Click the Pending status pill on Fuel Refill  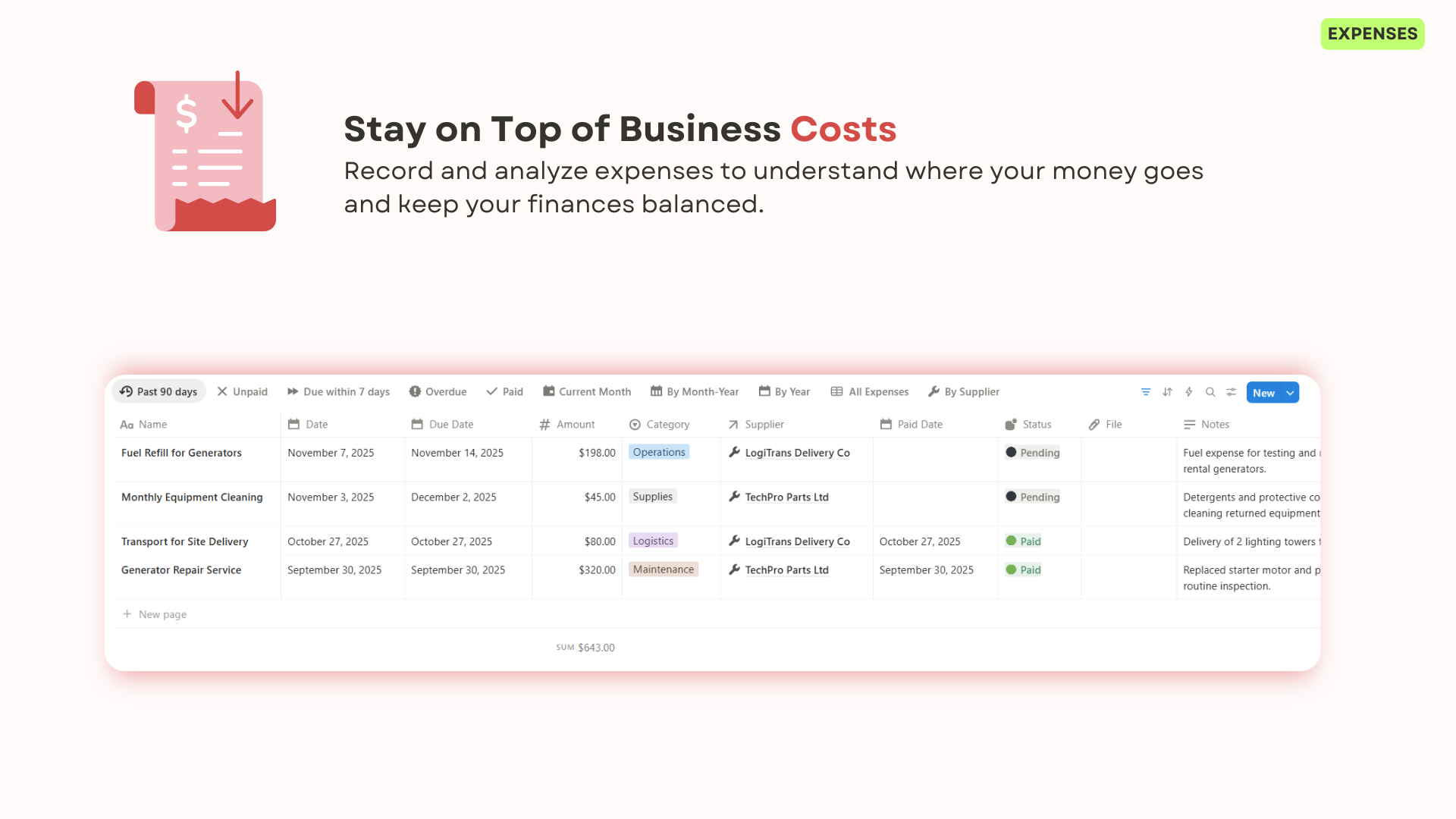coord(1033,453)
